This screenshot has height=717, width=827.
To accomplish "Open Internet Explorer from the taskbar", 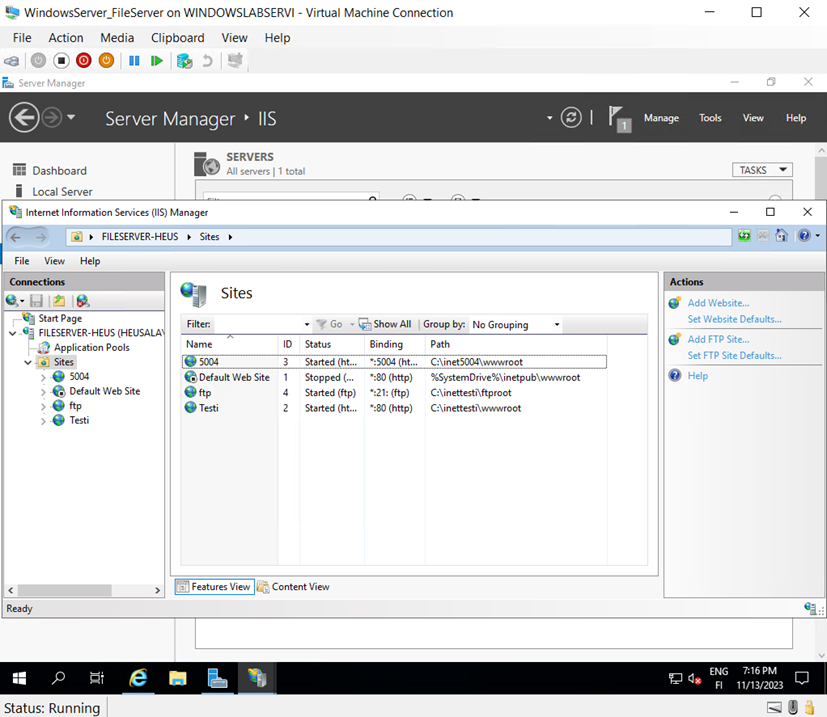I will coord(138,678).
